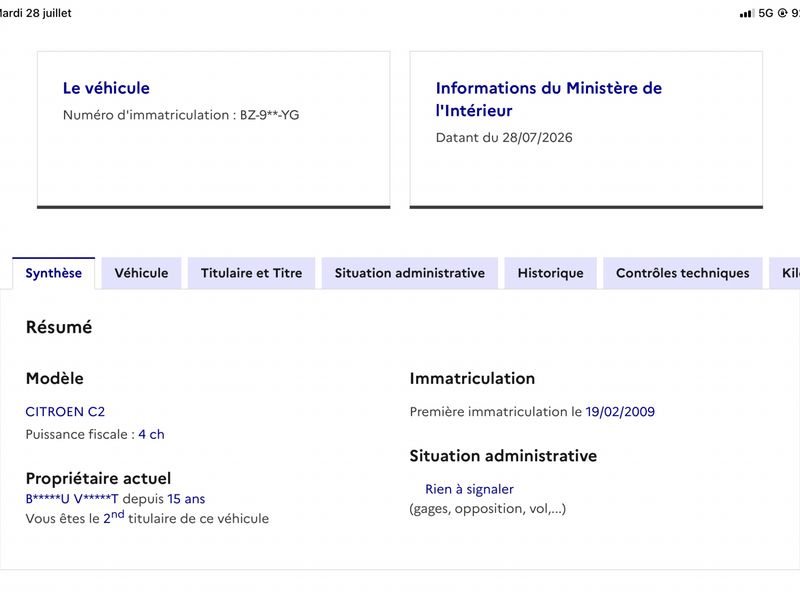The height and width of the screenshot is (600, 800).
Task: Click the registration number BZ-9**-YG
Action: (x=269, y=115)
